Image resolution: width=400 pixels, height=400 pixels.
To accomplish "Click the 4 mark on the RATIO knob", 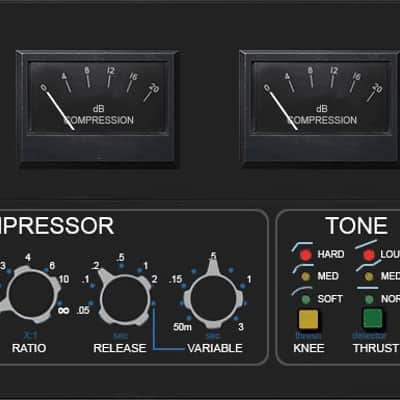I will pyautogui.click(x=28, y=257).
